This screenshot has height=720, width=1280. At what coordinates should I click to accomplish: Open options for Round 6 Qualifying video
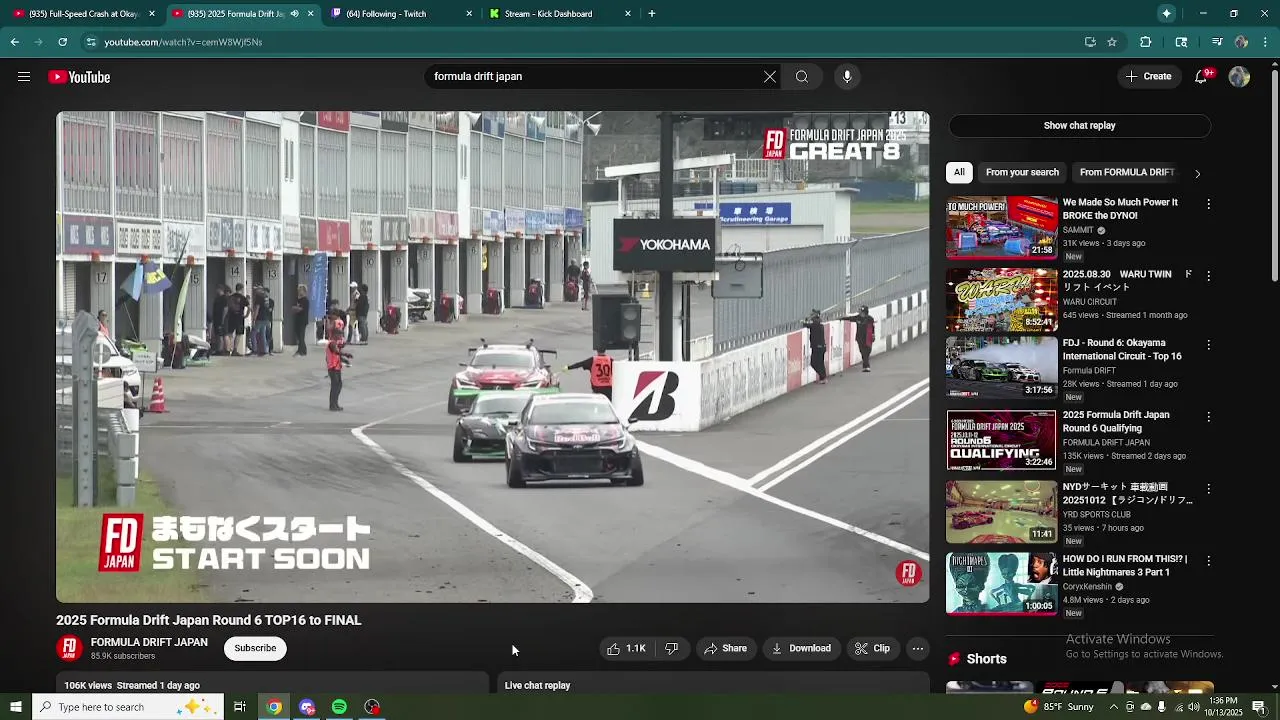pyautogui.click(x=1208, y=417)
